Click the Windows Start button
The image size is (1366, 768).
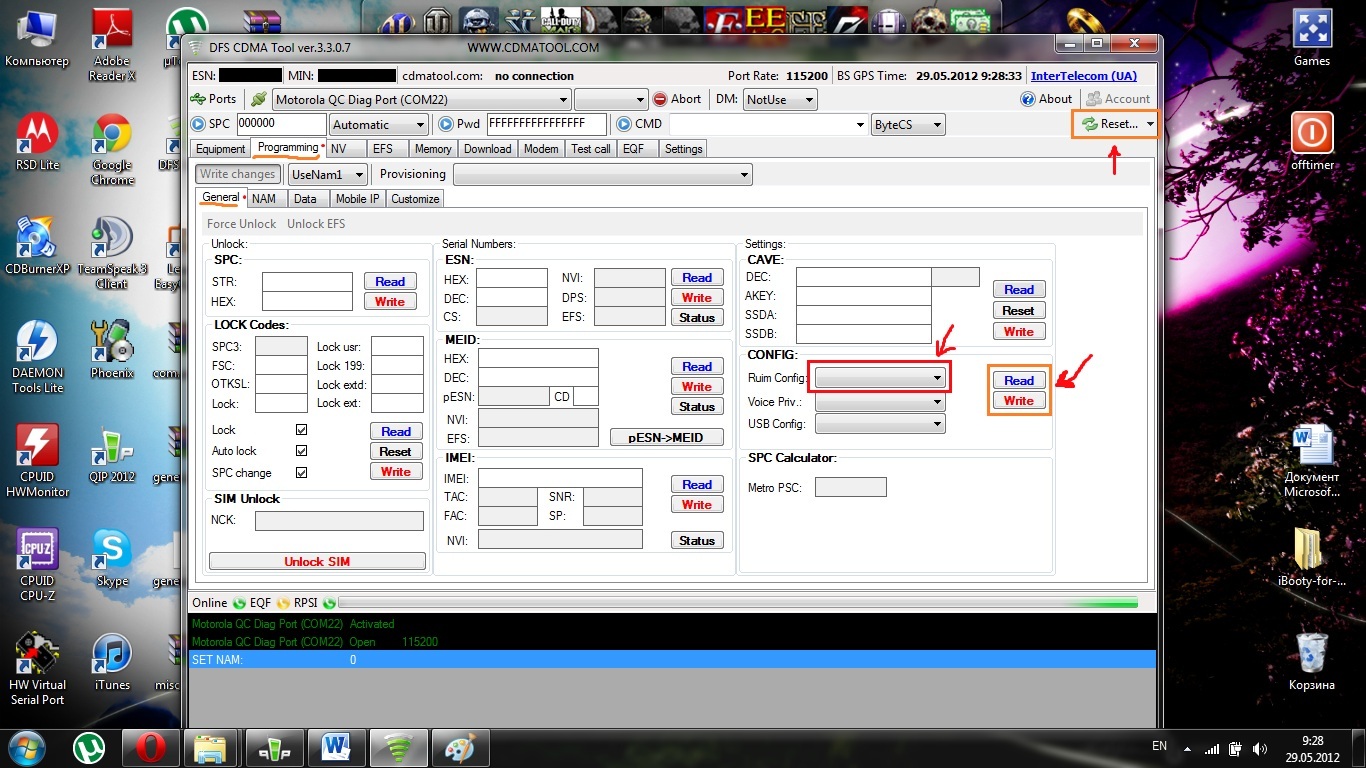(x=27, y=747)
